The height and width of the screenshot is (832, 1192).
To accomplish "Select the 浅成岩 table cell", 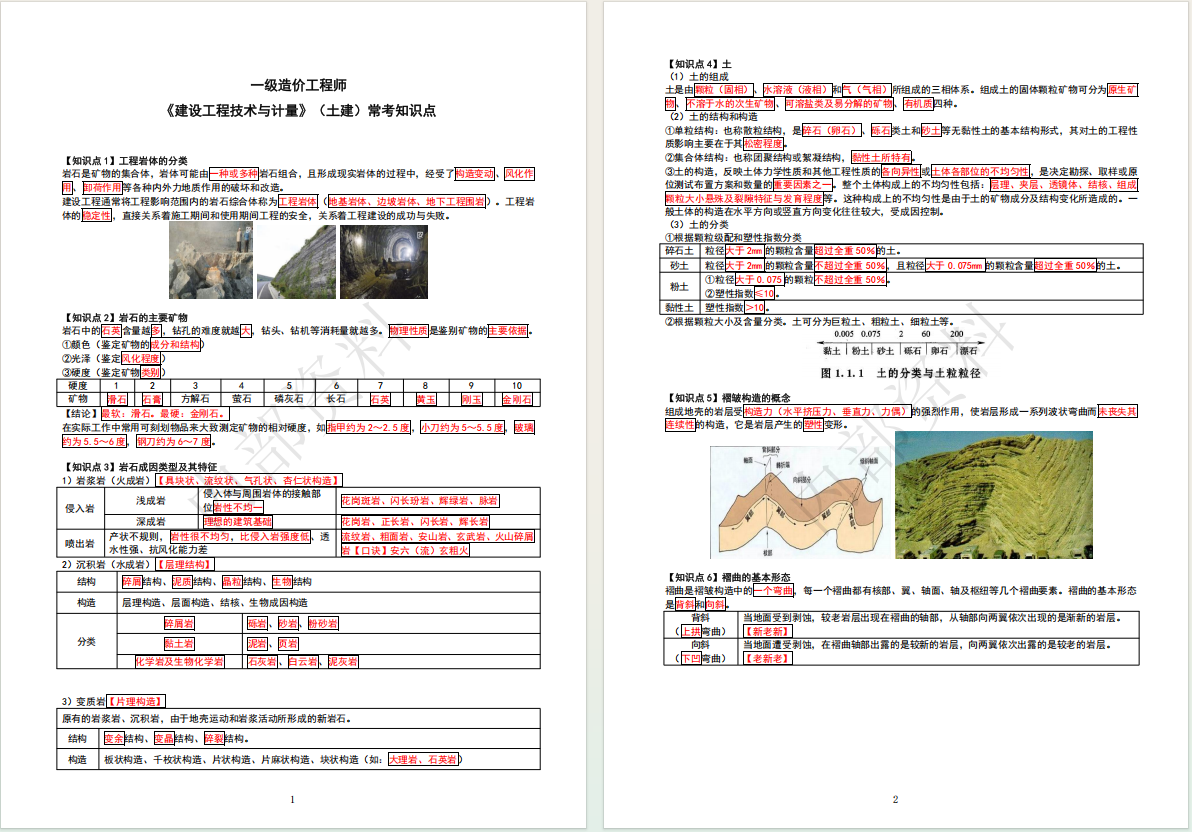I will (x=151, y=500).
